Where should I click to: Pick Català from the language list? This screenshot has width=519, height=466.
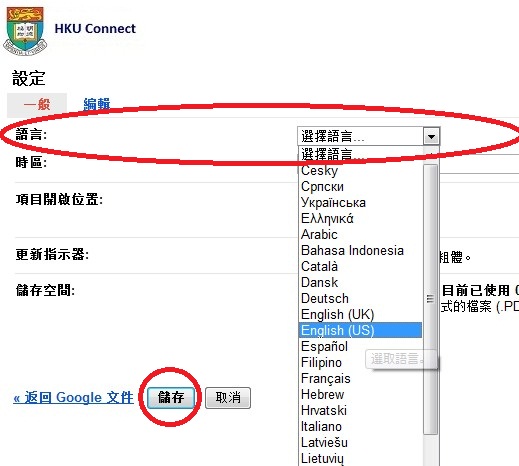(x=360, y=266)
